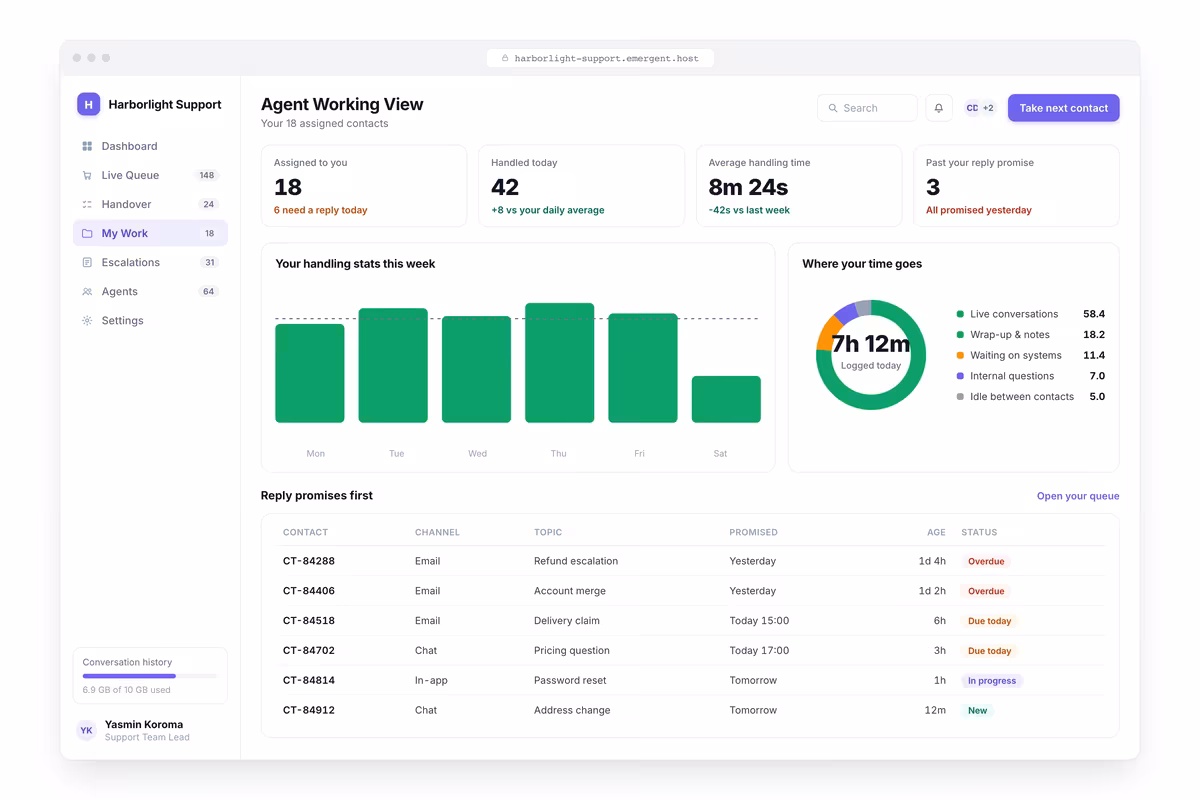Image resolution: width=1200 pixels, height=800 pixels.
Task: Click into the Search field
Action: click(867, 108)
